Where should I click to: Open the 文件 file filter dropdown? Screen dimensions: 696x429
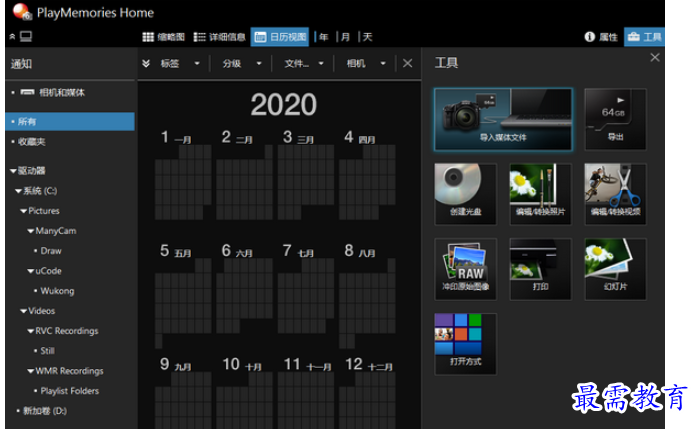click(x=304, y=64)
